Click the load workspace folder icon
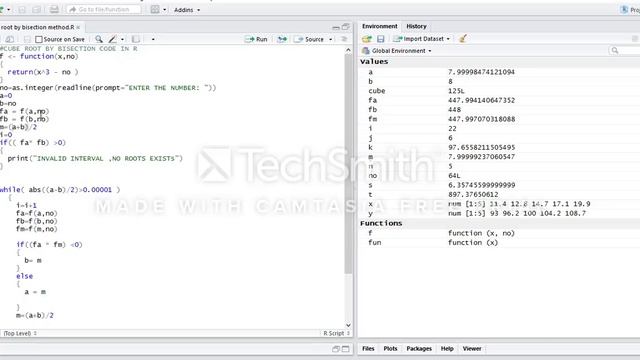The width and height of the screenshot is (640, 360). [x=367, y=39]
